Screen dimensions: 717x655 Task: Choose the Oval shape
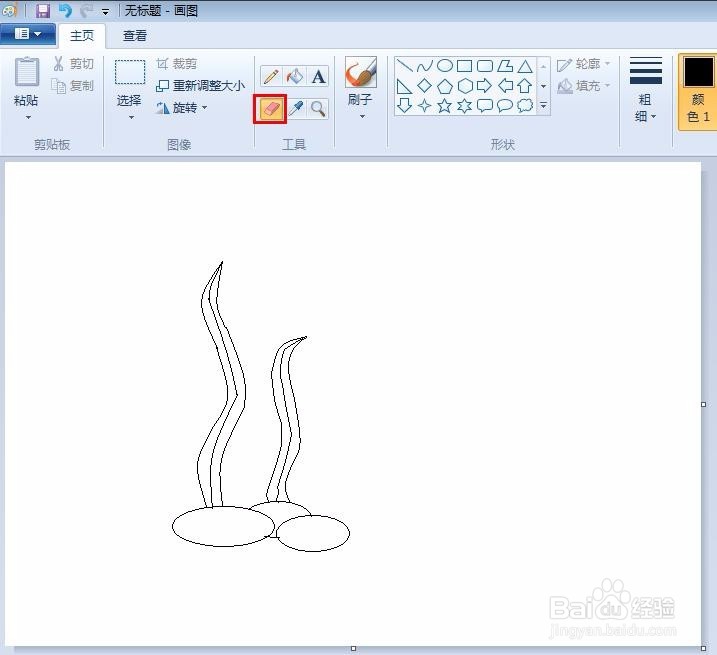(x=444, y=66)
